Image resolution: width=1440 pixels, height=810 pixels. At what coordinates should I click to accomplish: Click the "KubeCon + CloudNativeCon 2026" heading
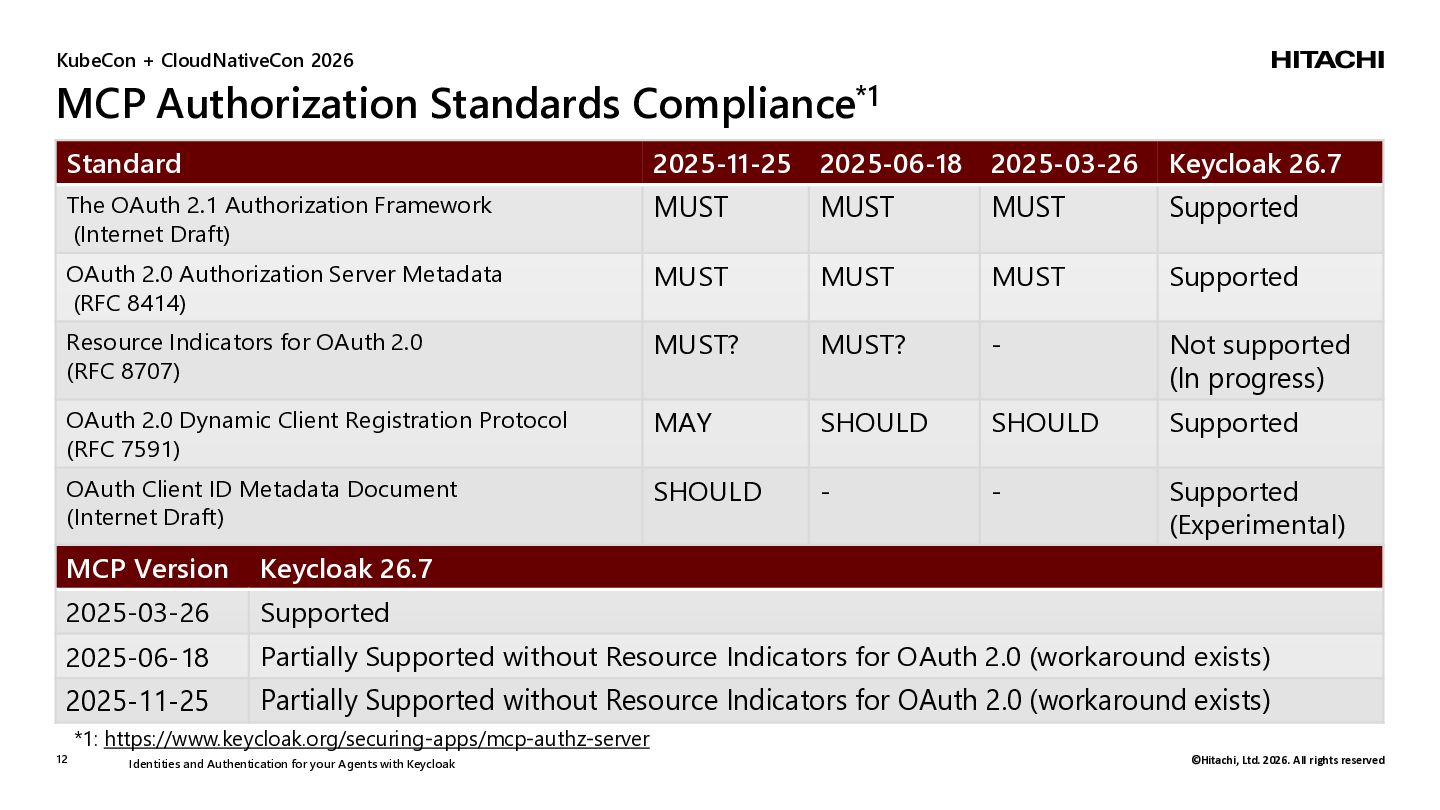(x=205, y=61)
